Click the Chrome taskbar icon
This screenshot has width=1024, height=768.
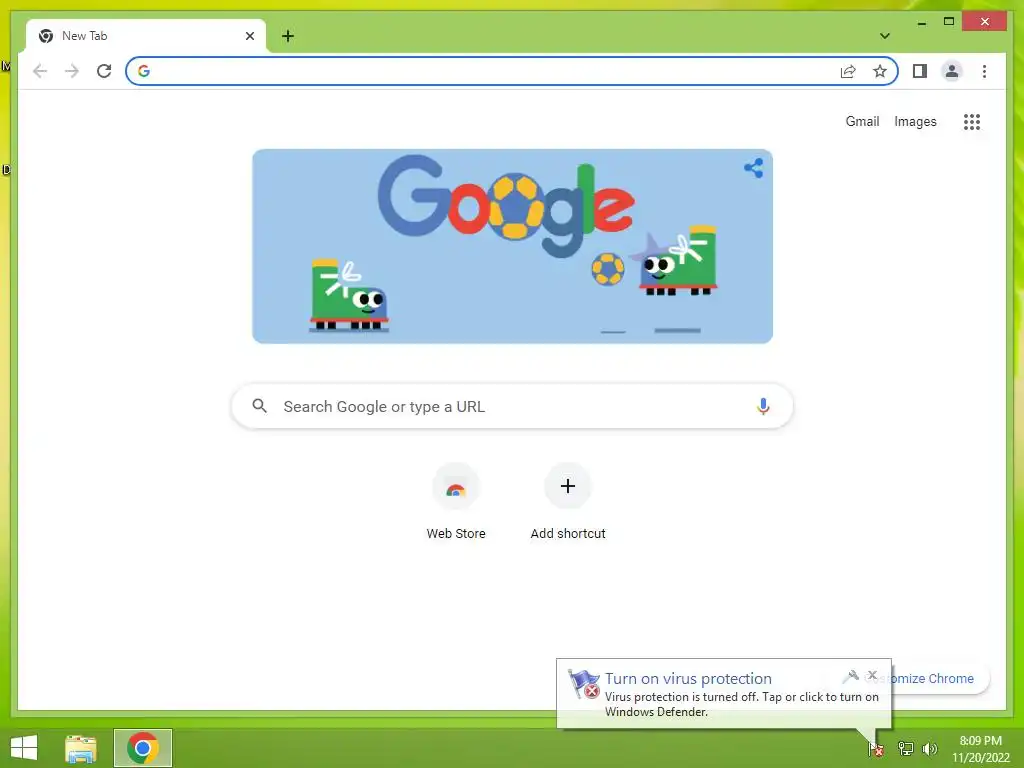pos(143,748)
